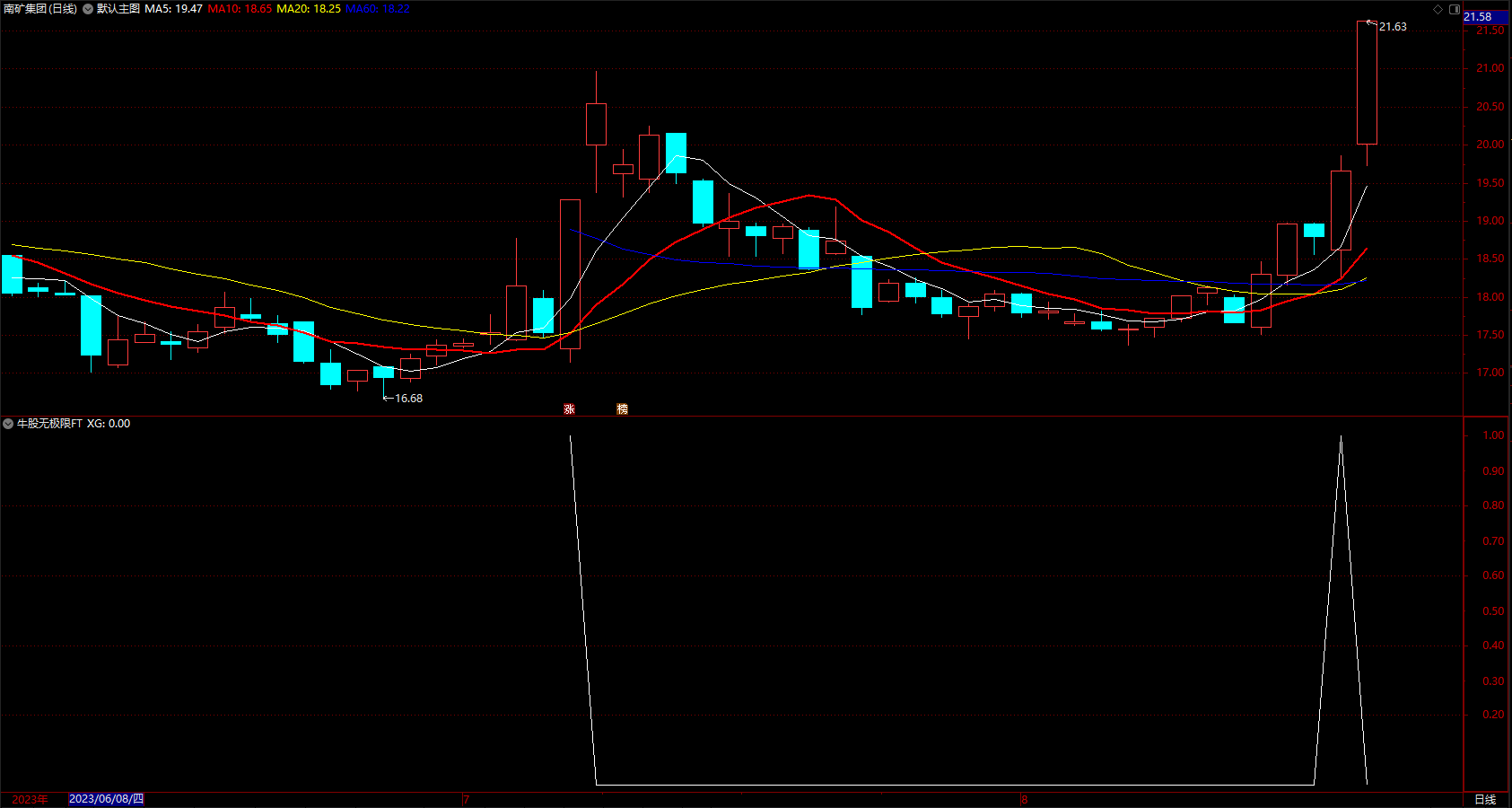
Task: Click the MA10: 18.65 indicator label
Action: (x=240, y=9)
